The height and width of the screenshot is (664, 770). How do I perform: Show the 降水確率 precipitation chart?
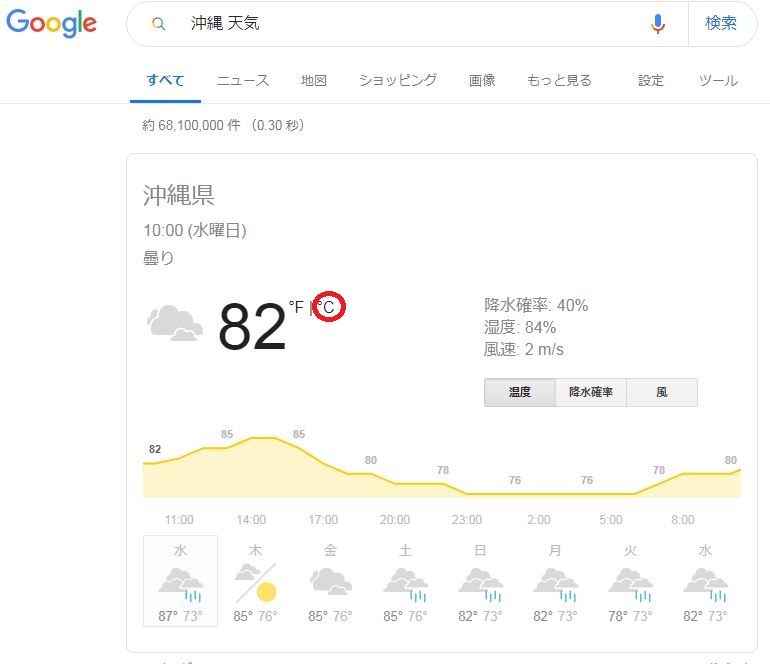click(591, 393)
